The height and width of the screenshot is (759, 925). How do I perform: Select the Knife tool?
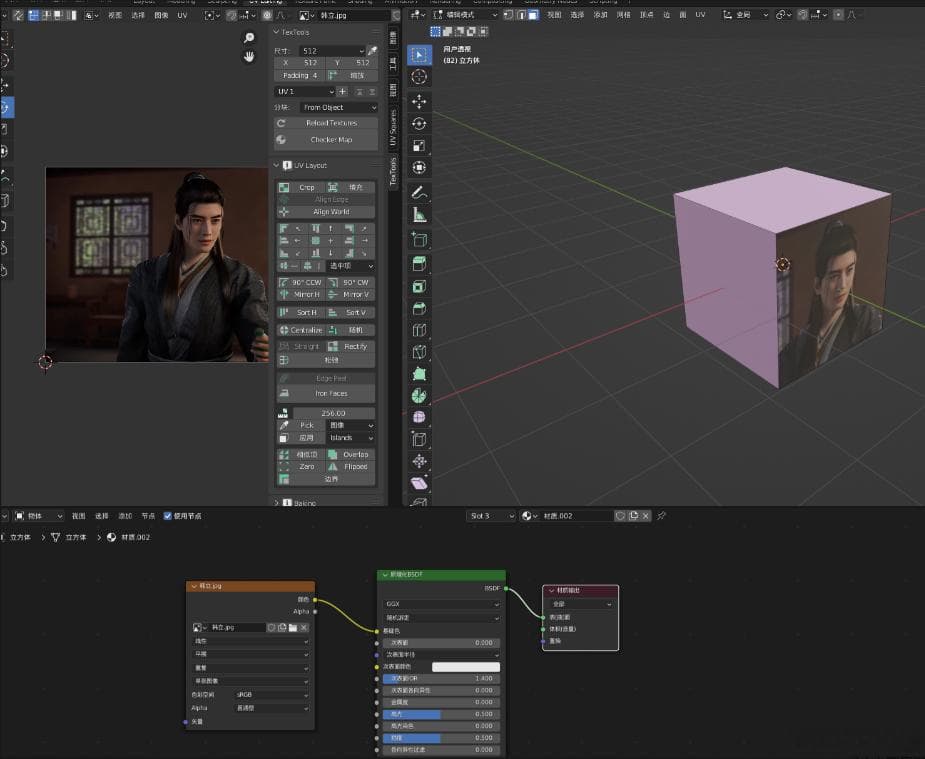click(x=419, y=351)
